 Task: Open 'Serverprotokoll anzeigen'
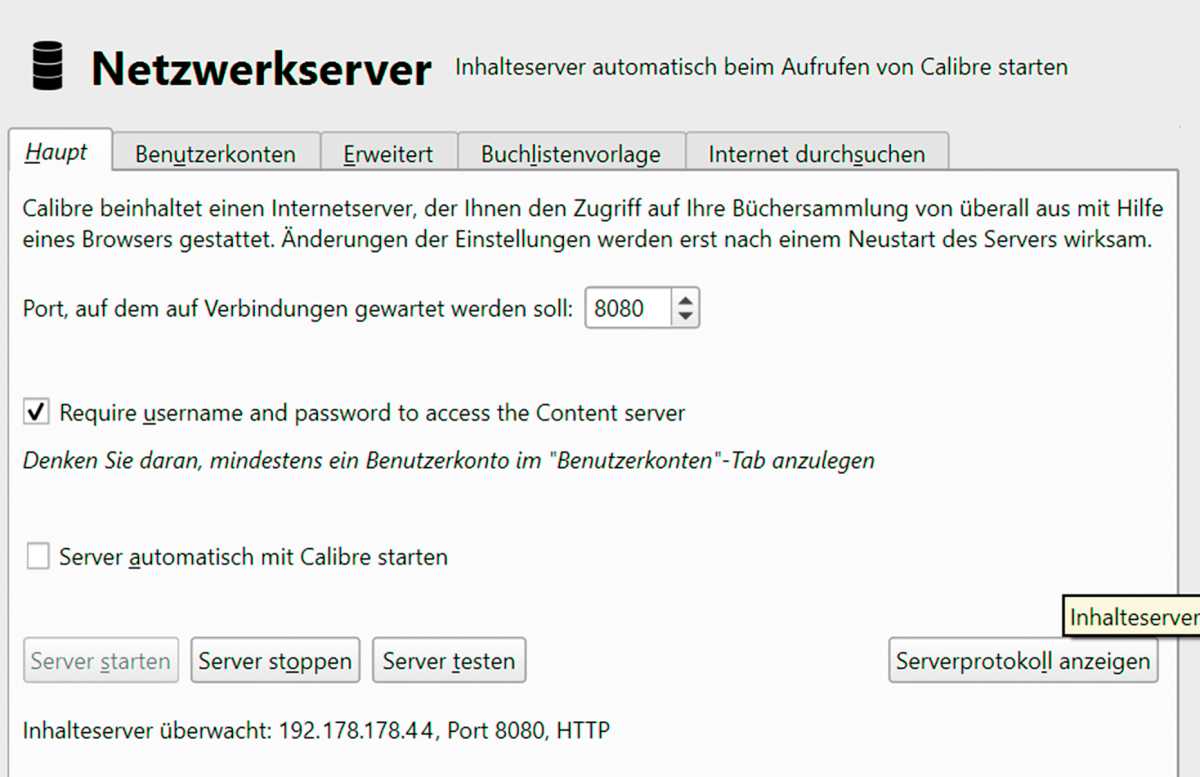(1023, 660)
